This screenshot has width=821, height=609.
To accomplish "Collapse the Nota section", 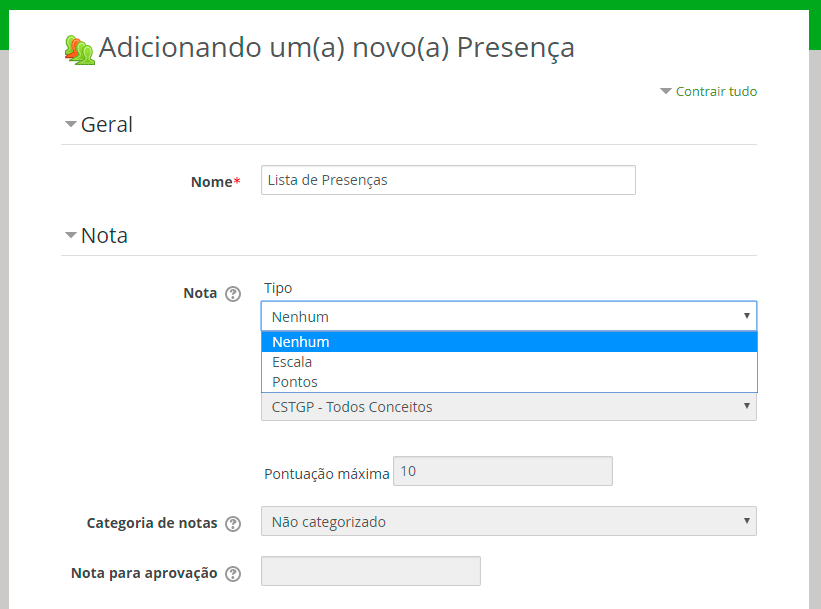I will pos(70,236).
